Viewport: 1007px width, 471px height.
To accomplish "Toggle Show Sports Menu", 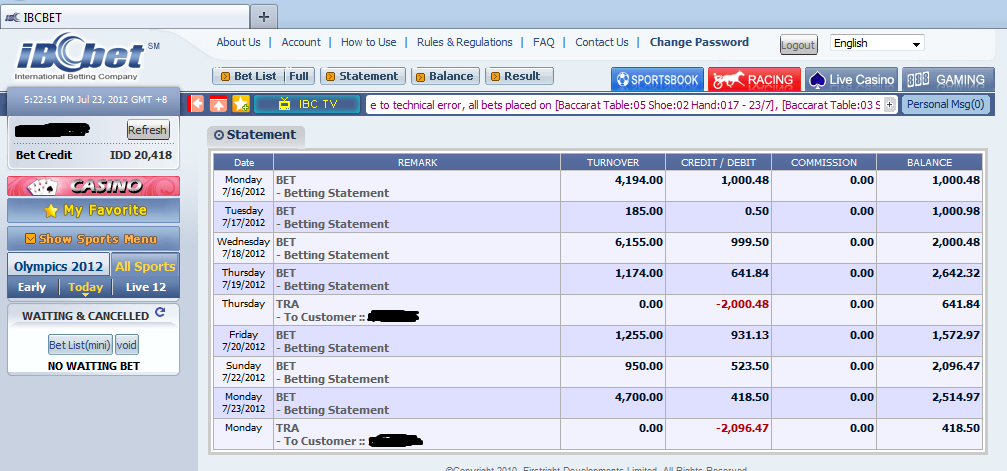I will tap(93, 239).
